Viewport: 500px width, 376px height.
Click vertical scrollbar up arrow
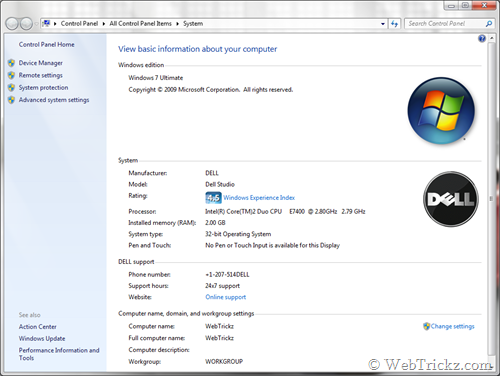tap(491, 39)
